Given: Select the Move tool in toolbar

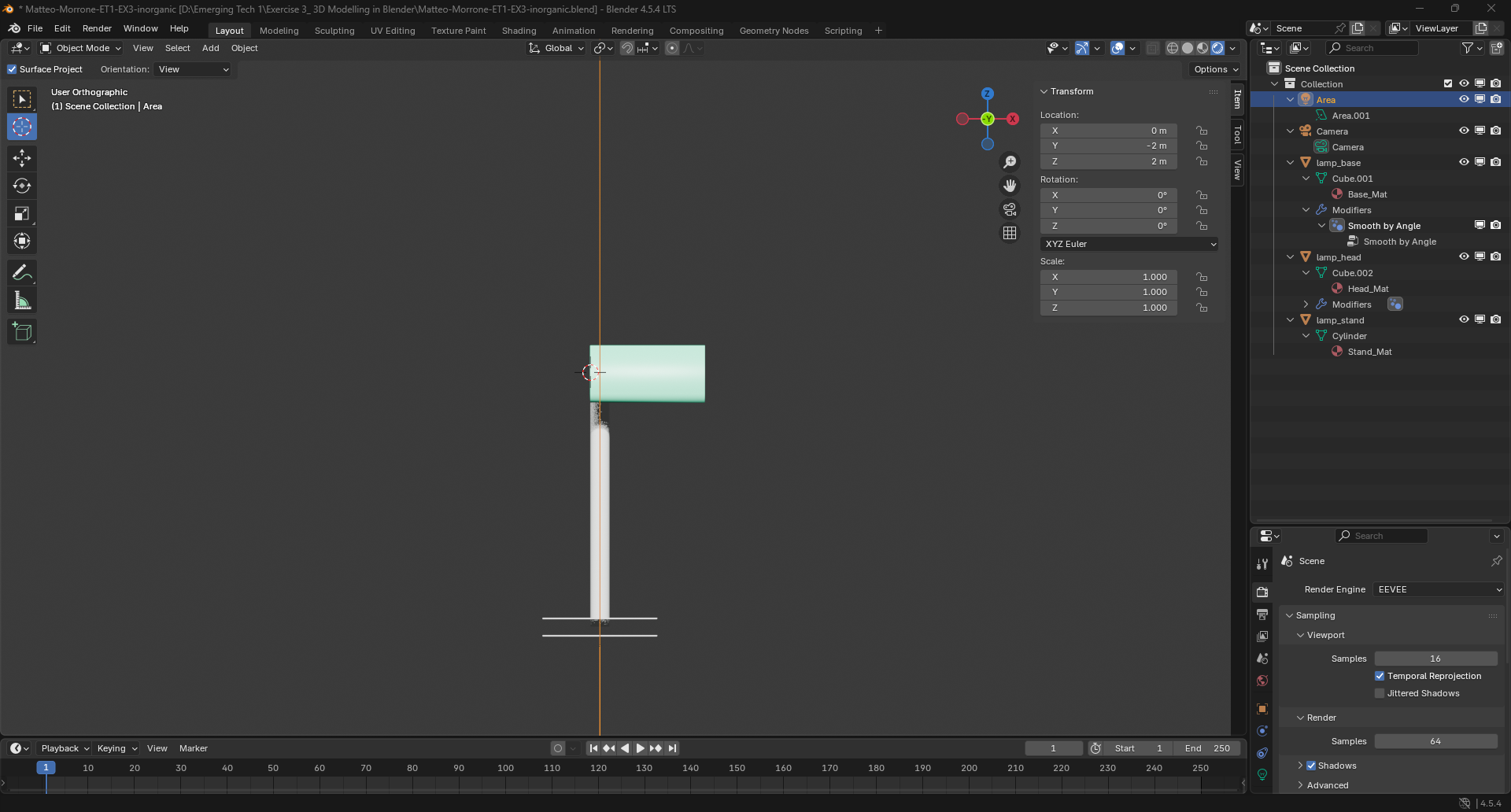Looking at the screenshot, I should click(22, 158).
